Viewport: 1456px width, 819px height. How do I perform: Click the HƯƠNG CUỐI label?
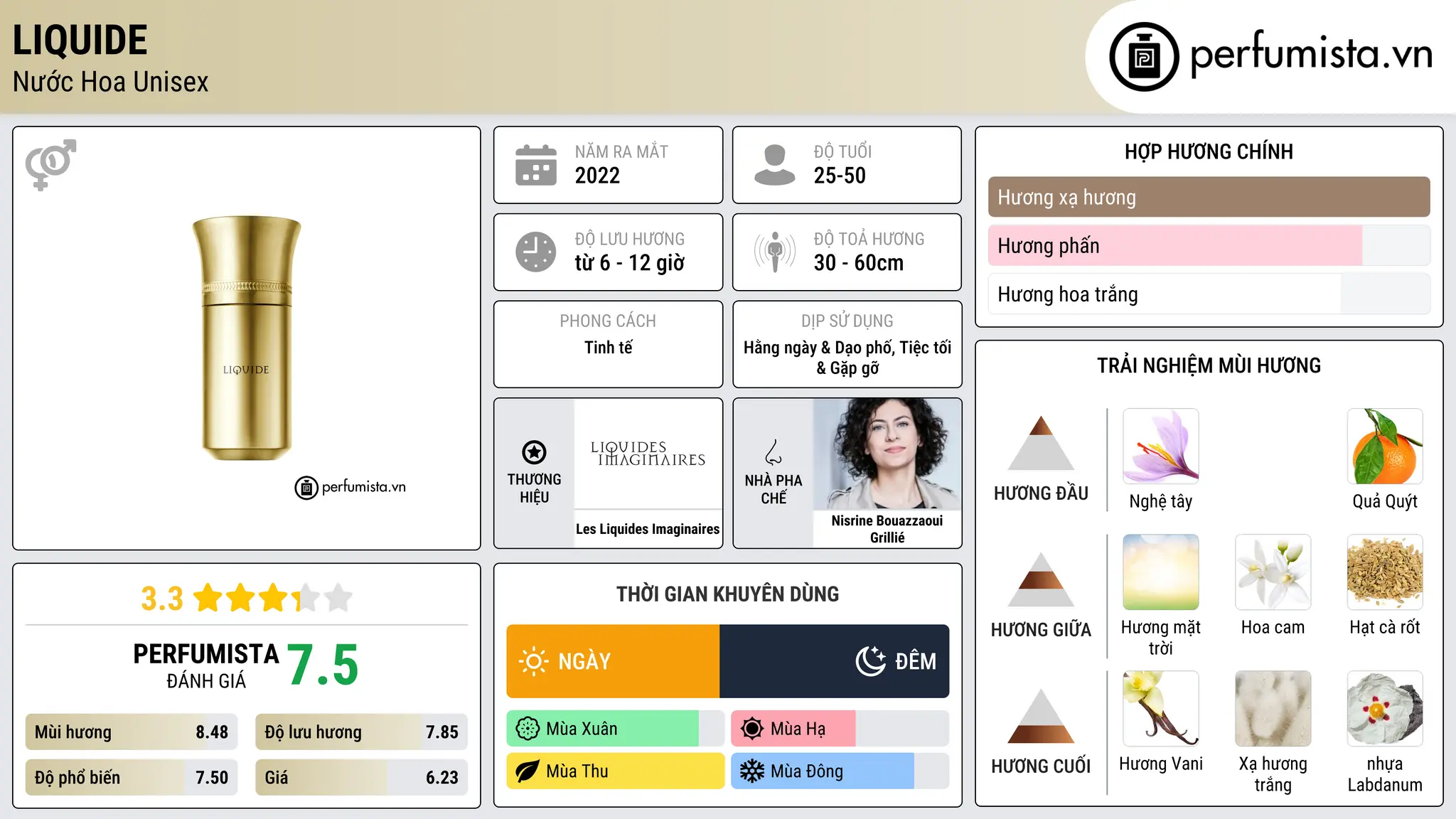pos(1041,766)
